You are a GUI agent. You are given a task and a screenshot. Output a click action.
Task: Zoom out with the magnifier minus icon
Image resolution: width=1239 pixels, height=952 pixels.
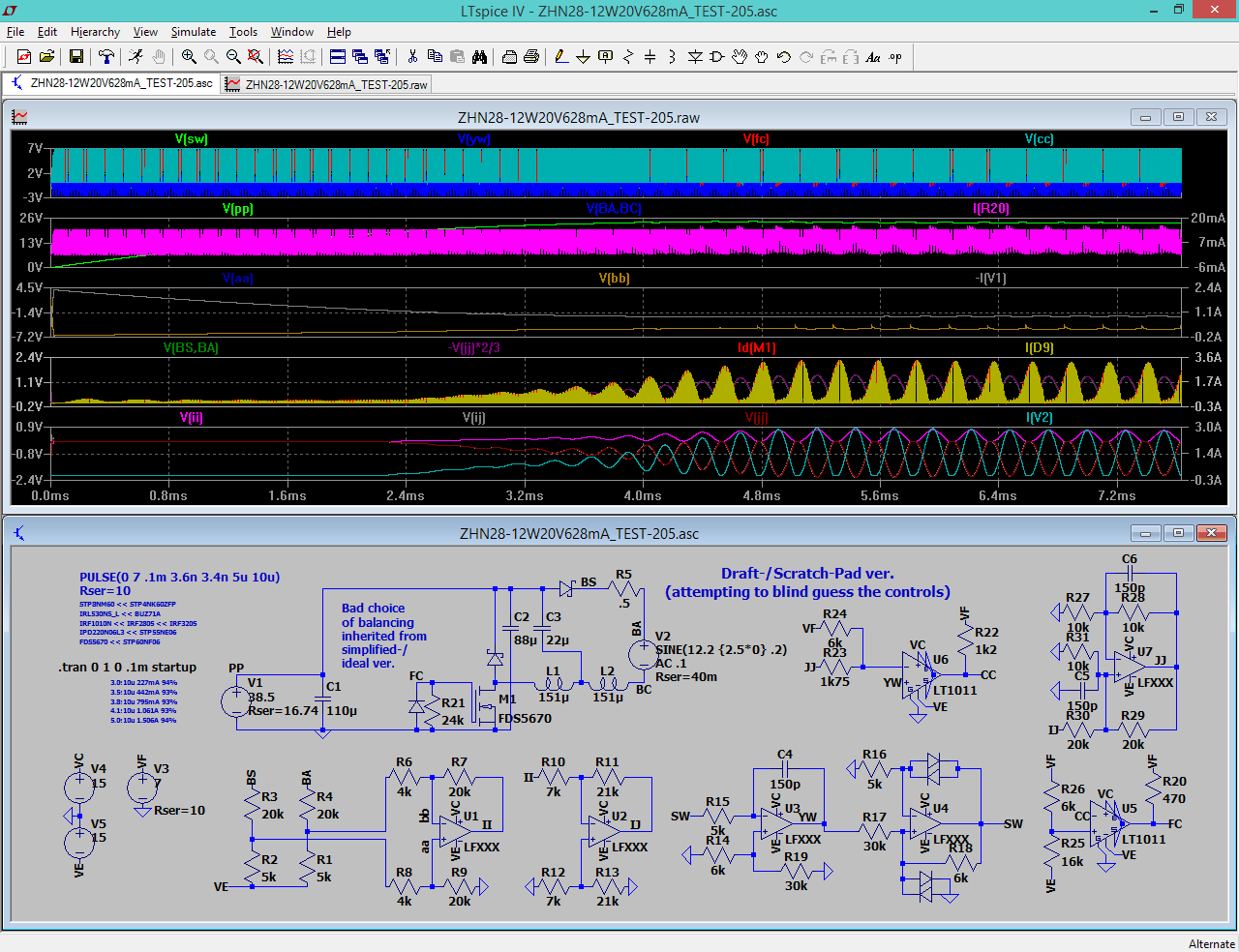tap(233, 57)
